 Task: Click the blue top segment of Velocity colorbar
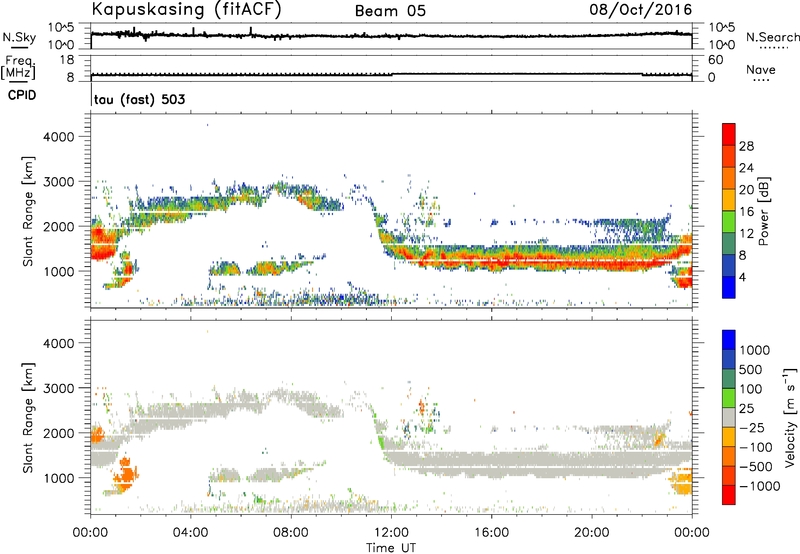pos(729,340)
